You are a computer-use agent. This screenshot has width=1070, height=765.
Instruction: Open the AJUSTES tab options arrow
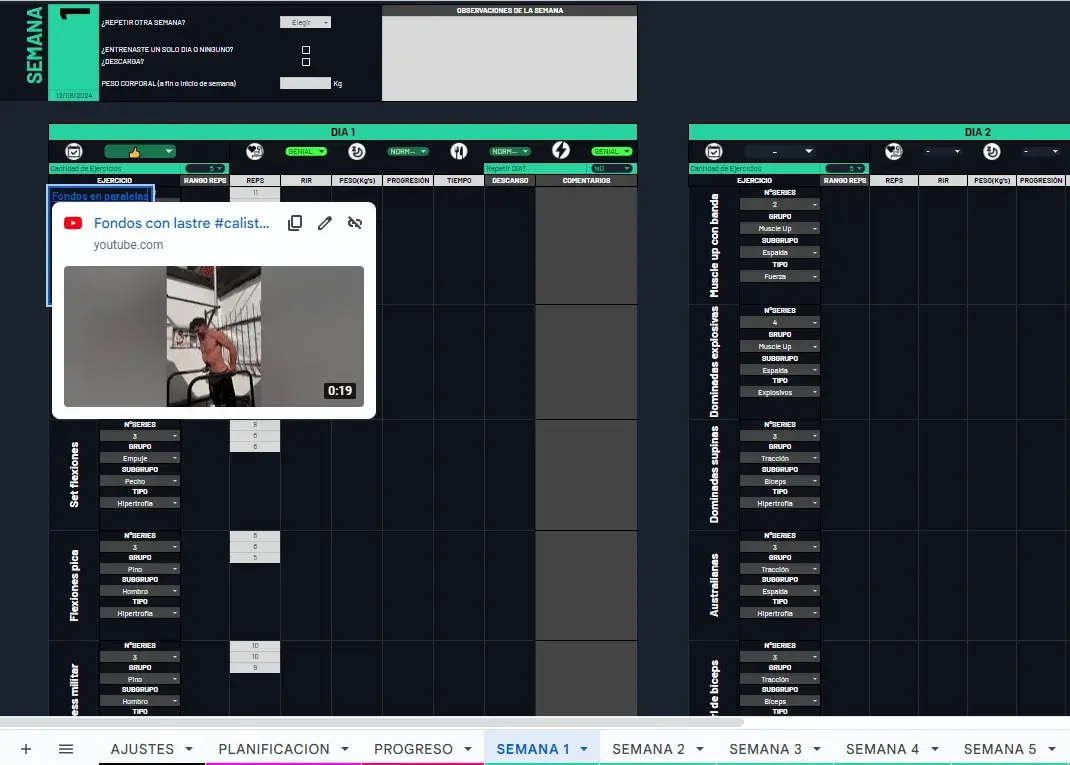click(189, 749)
